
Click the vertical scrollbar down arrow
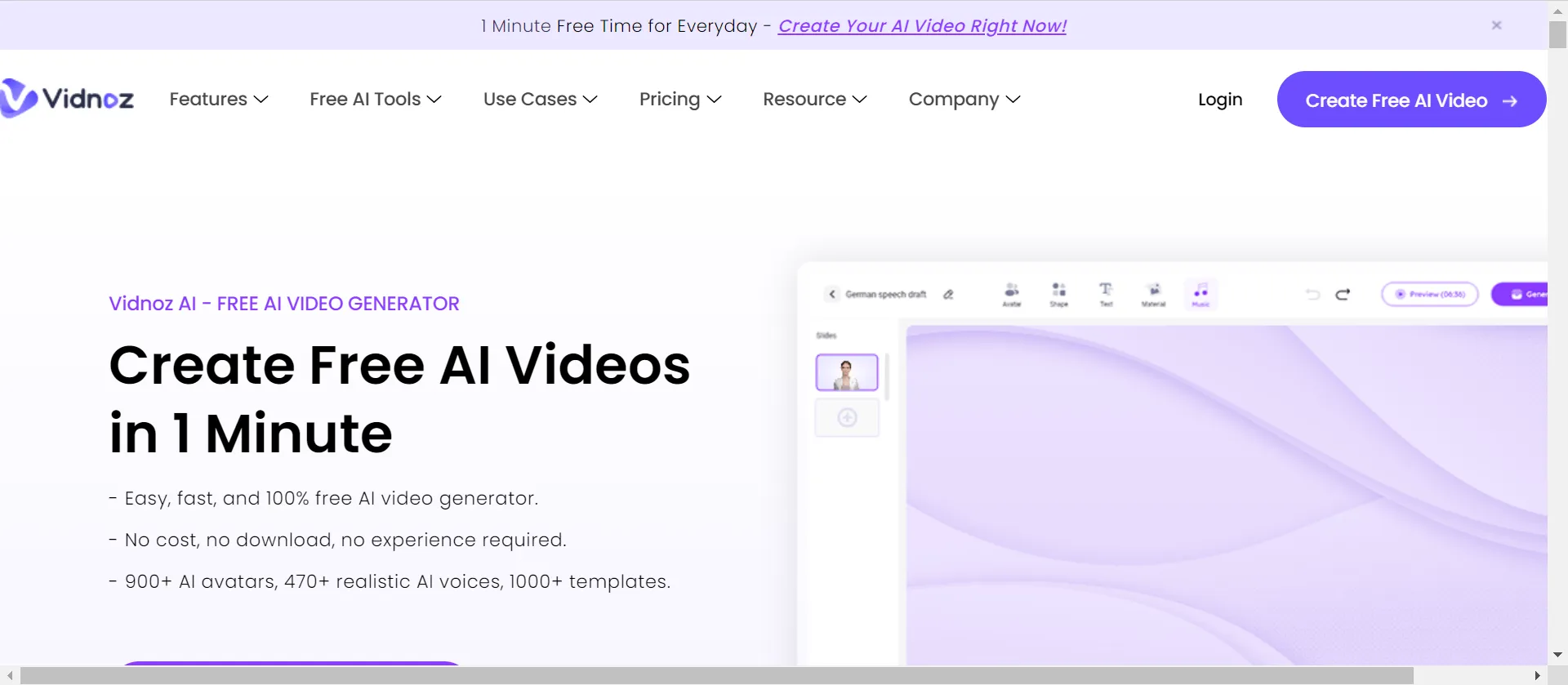pyautogui.click(x=1557, y=655)
